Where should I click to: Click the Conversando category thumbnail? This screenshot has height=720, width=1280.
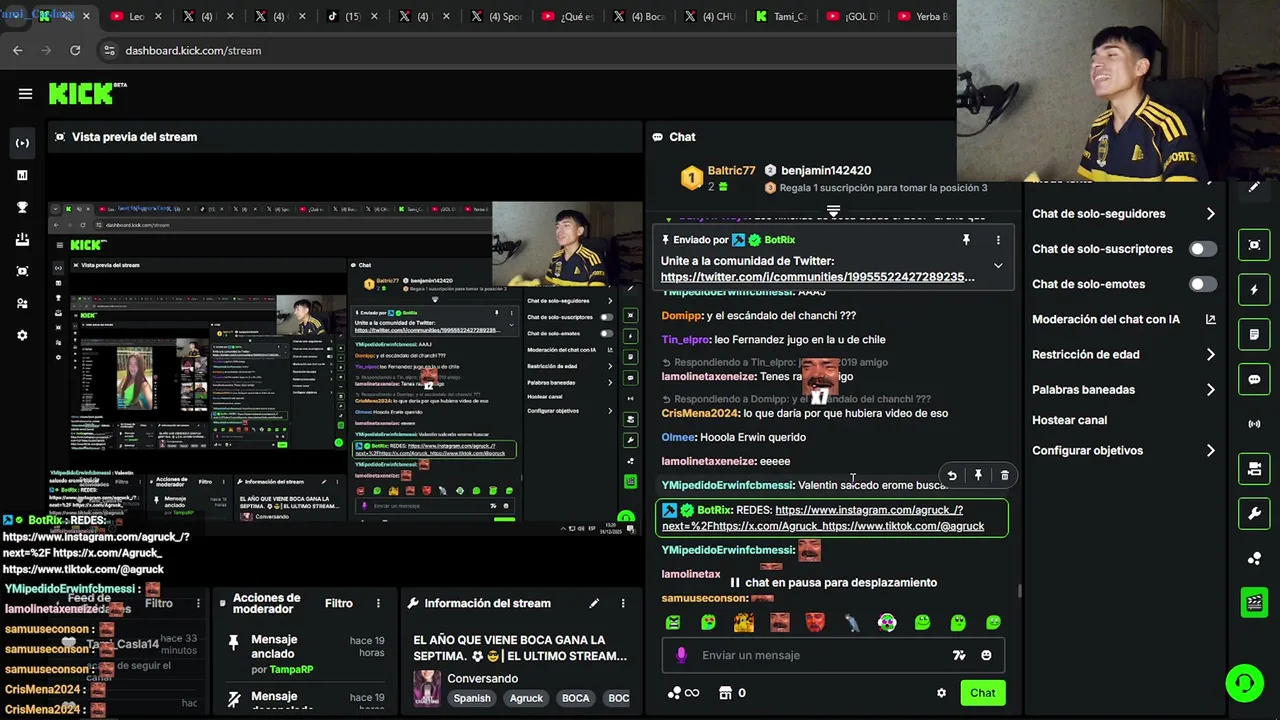click(x=427, y=687)
